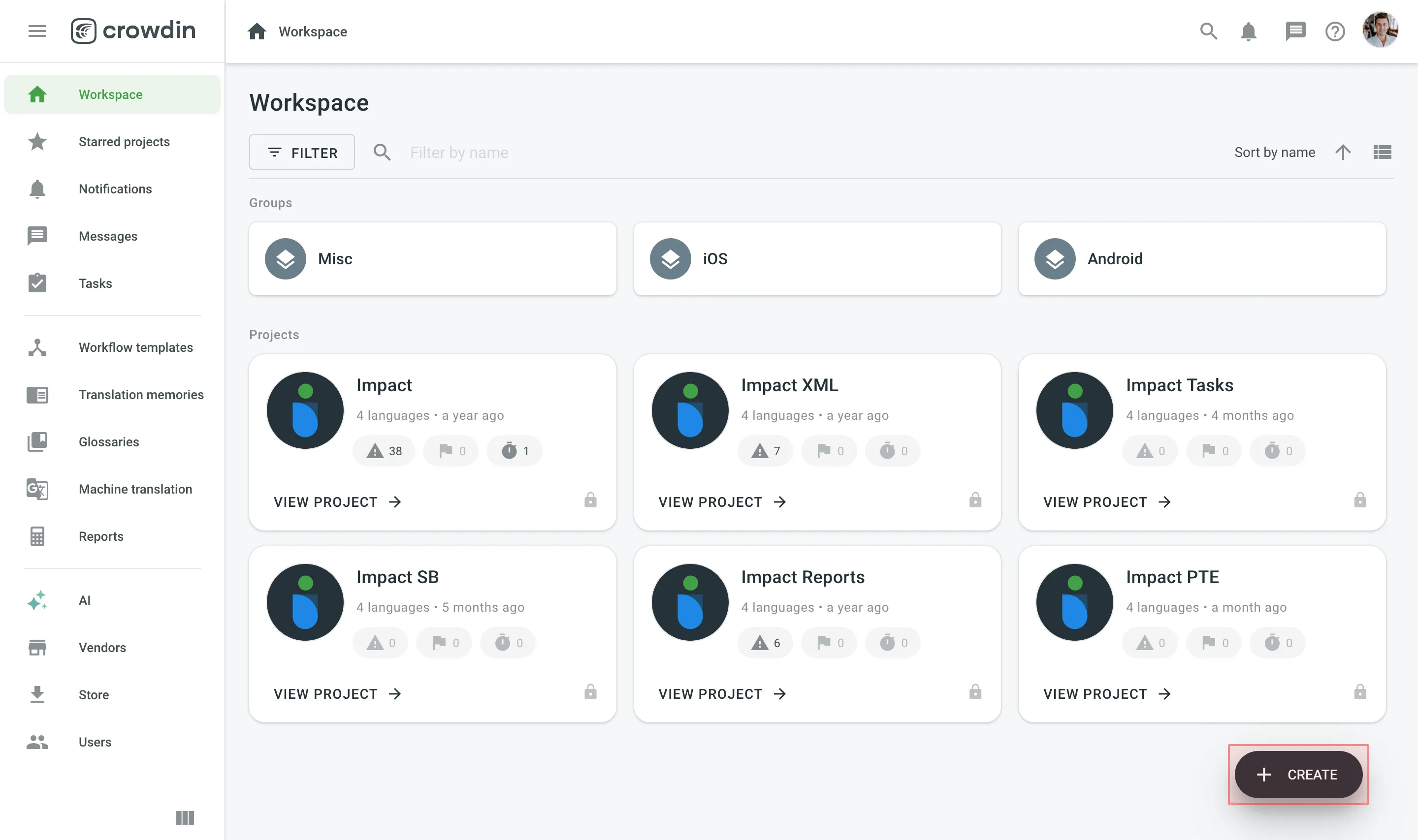This screenshot has width=1418, height=840.
Task: Open Translation memories from sidebar
Action: [x=141, y=395]
